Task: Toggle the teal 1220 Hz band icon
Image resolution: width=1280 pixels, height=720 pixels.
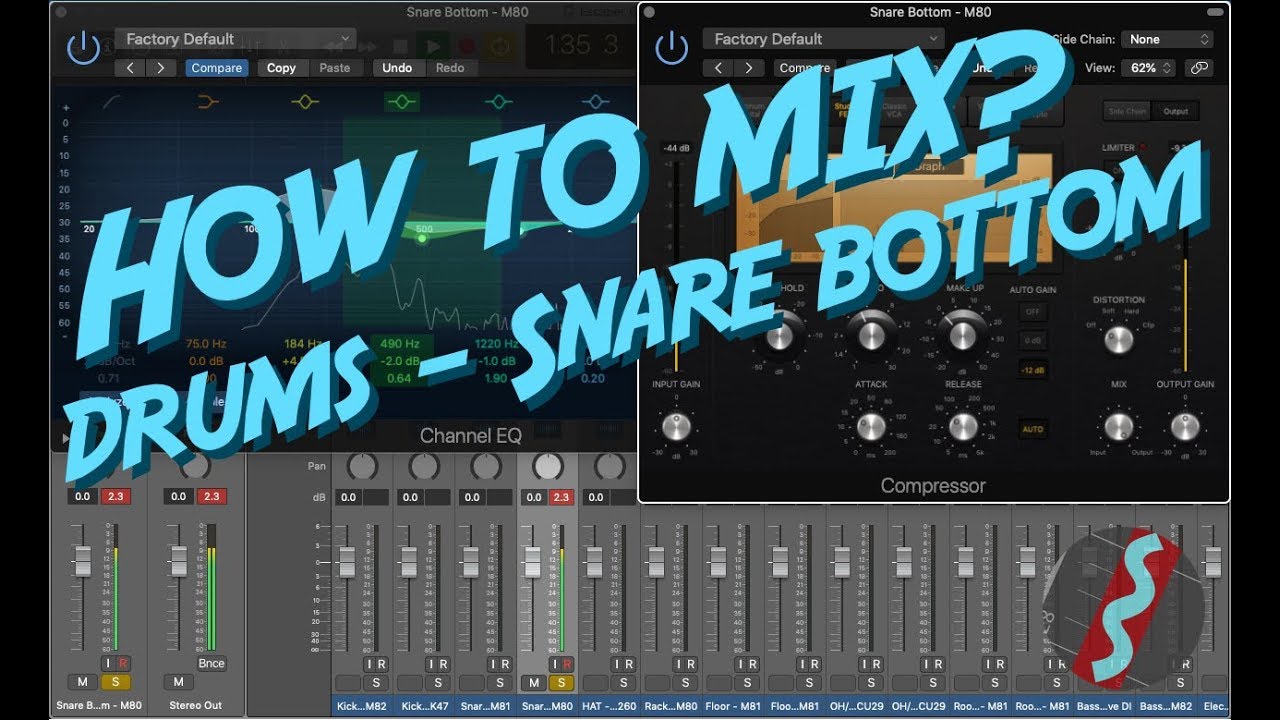Action: 498,101
